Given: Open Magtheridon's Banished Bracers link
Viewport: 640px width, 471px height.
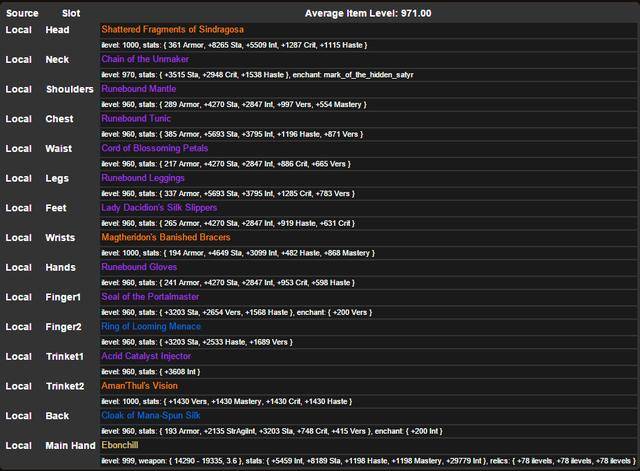Looking at the screenshot, I should pos(166,238).
